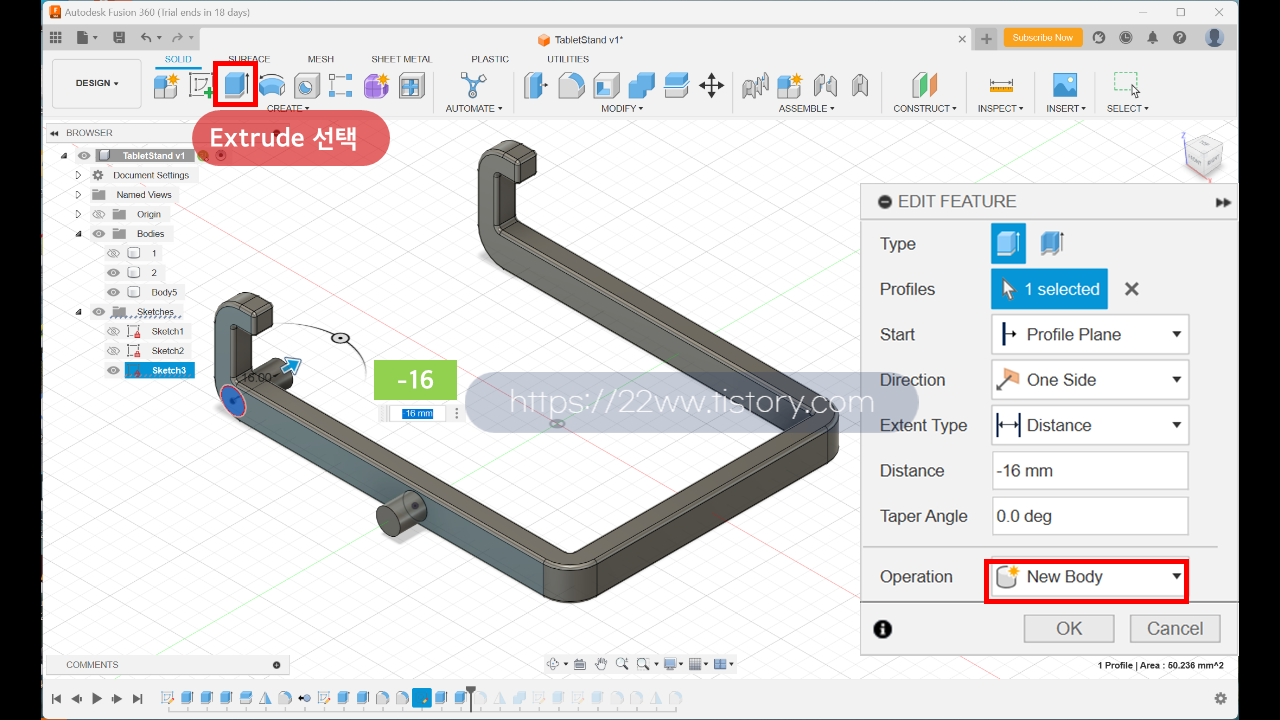Click OK in Edit Feature dialog
1280x720 pixels.
click(1069, 628)
